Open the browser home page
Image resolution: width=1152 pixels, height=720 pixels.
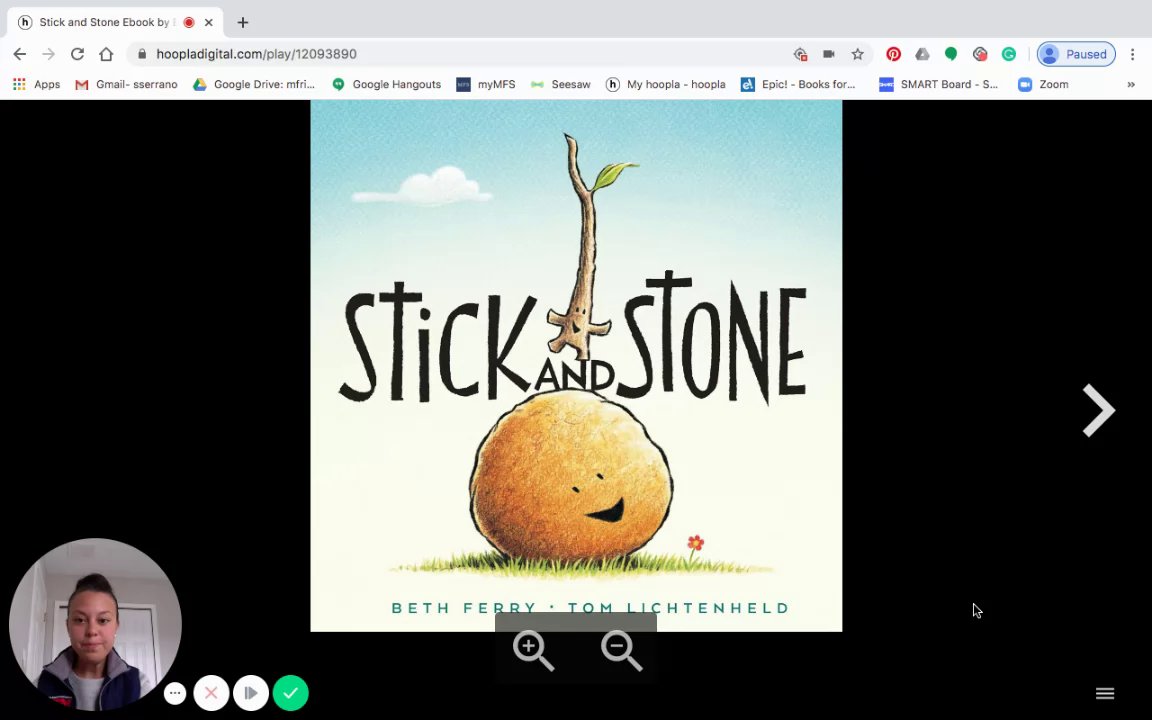tap(106, 54)
